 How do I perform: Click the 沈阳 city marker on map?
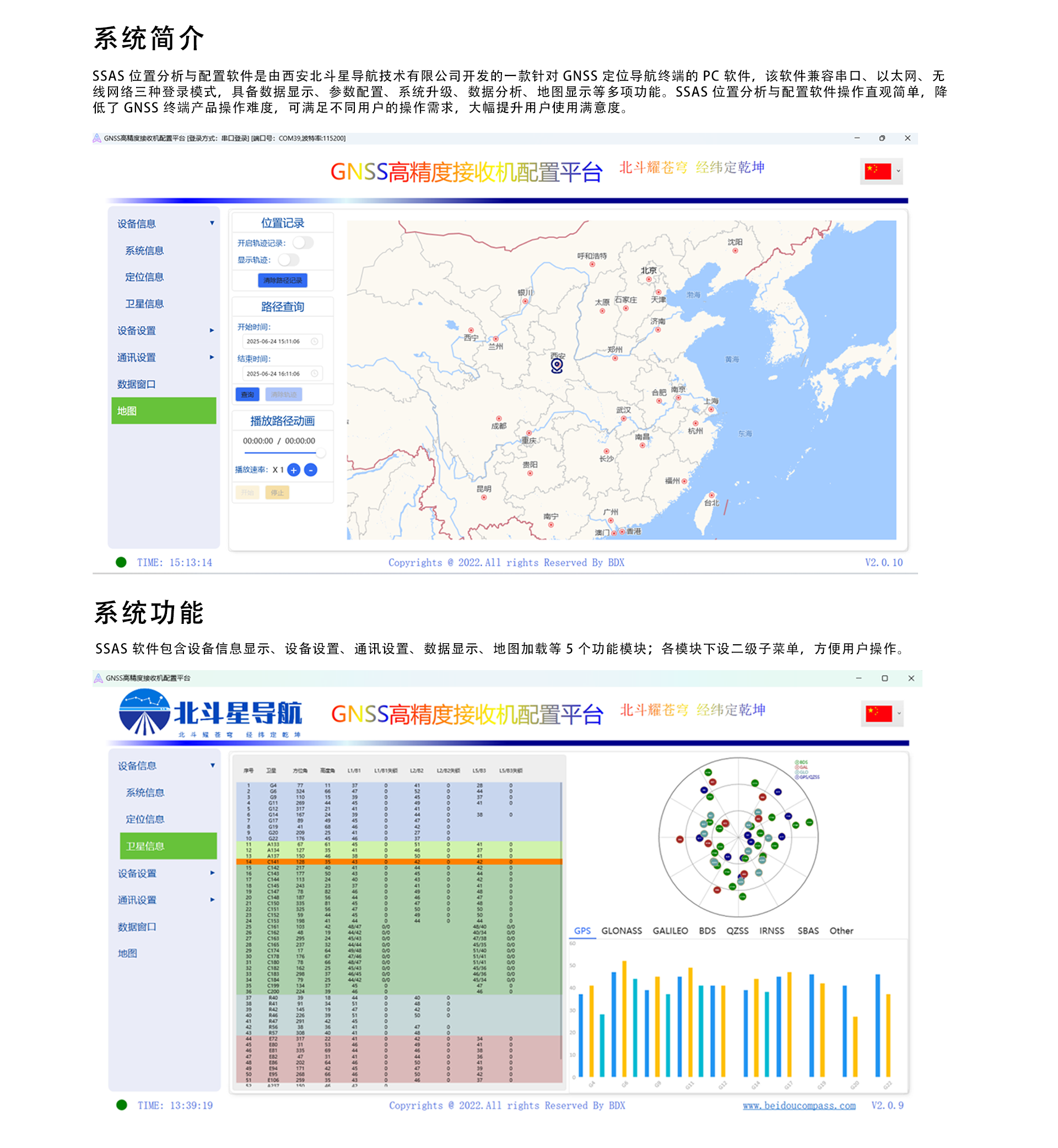[735, 251]
